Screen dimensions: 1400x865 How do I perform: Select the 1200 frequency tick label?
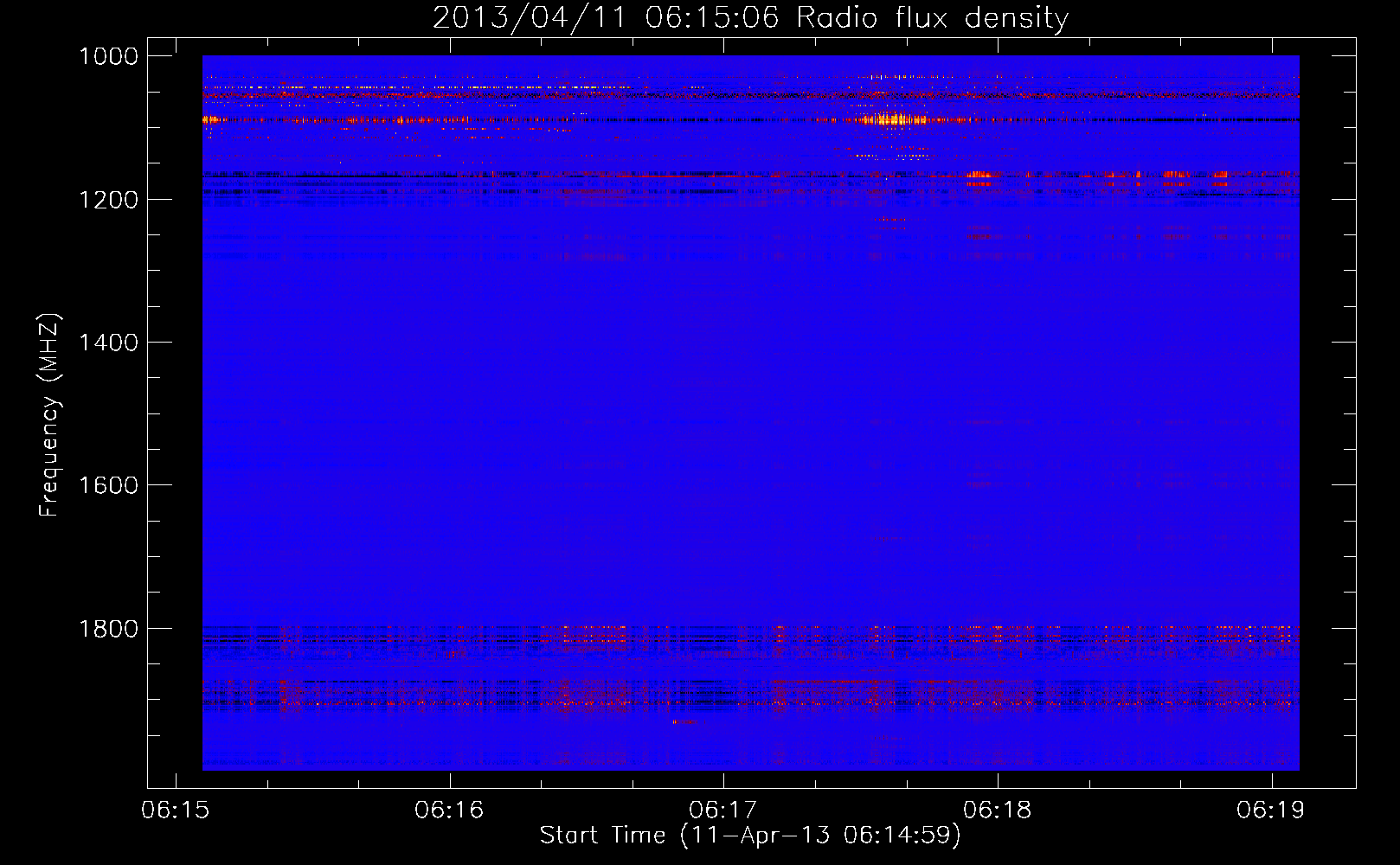click(108, 200)
